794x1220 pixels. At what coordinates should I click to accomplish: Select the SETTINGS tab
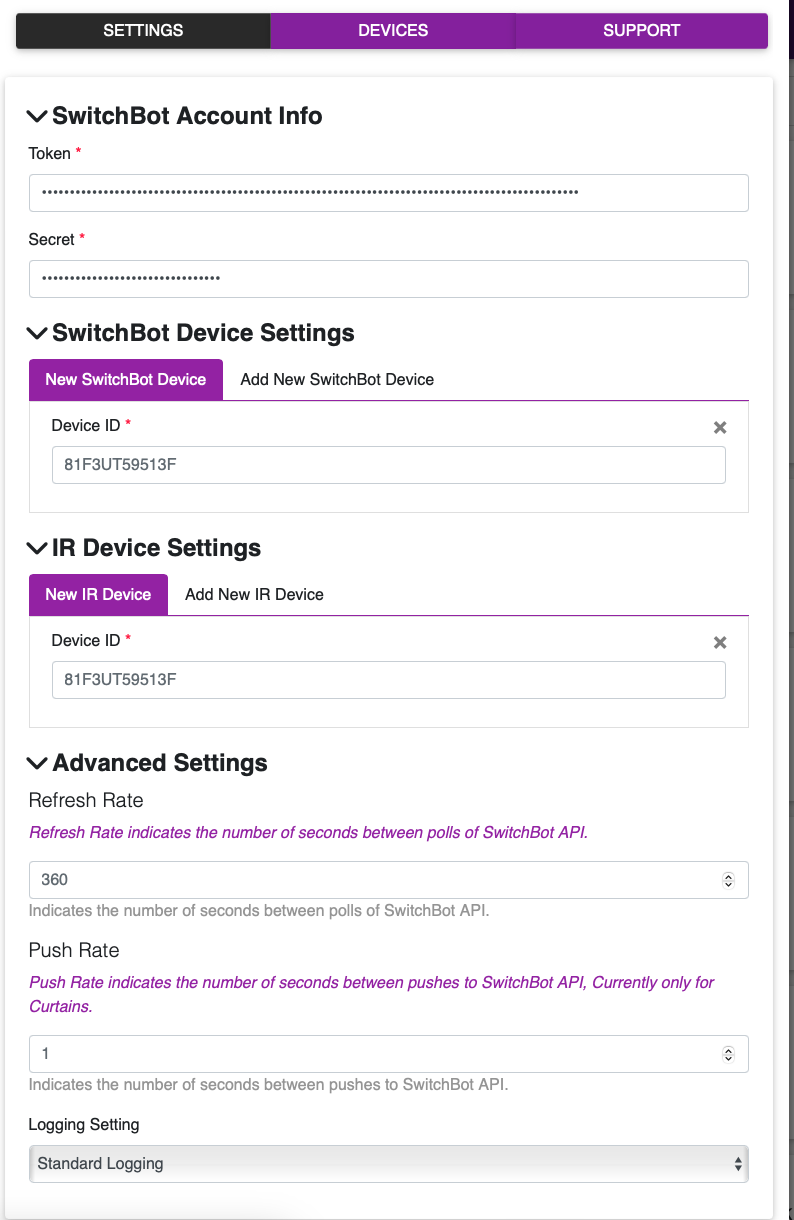click(x=142, y=30)
